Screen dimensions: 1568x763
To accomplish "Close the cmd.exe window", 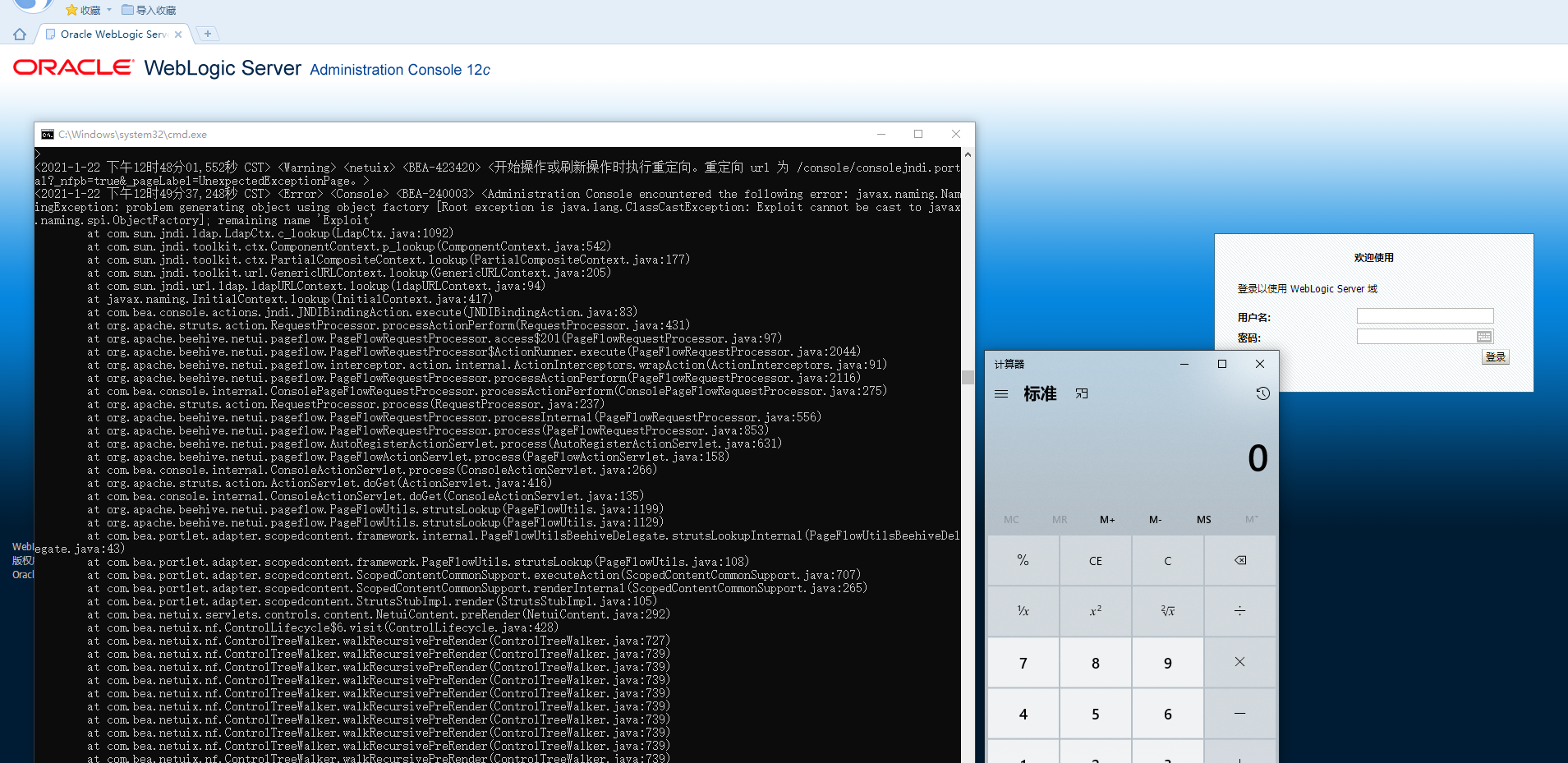I will point(956,134).
